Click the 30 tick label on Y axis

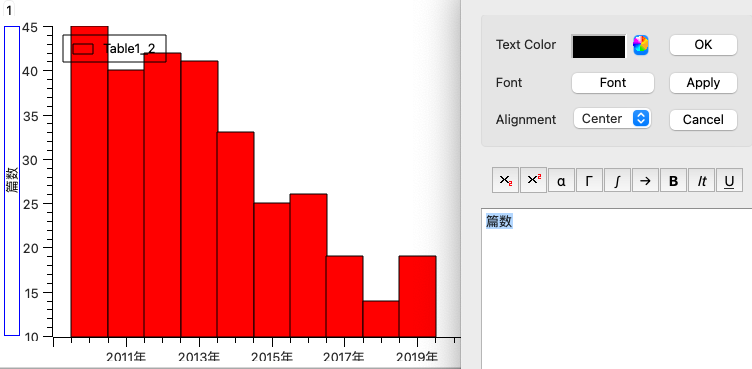coord(30,160)
